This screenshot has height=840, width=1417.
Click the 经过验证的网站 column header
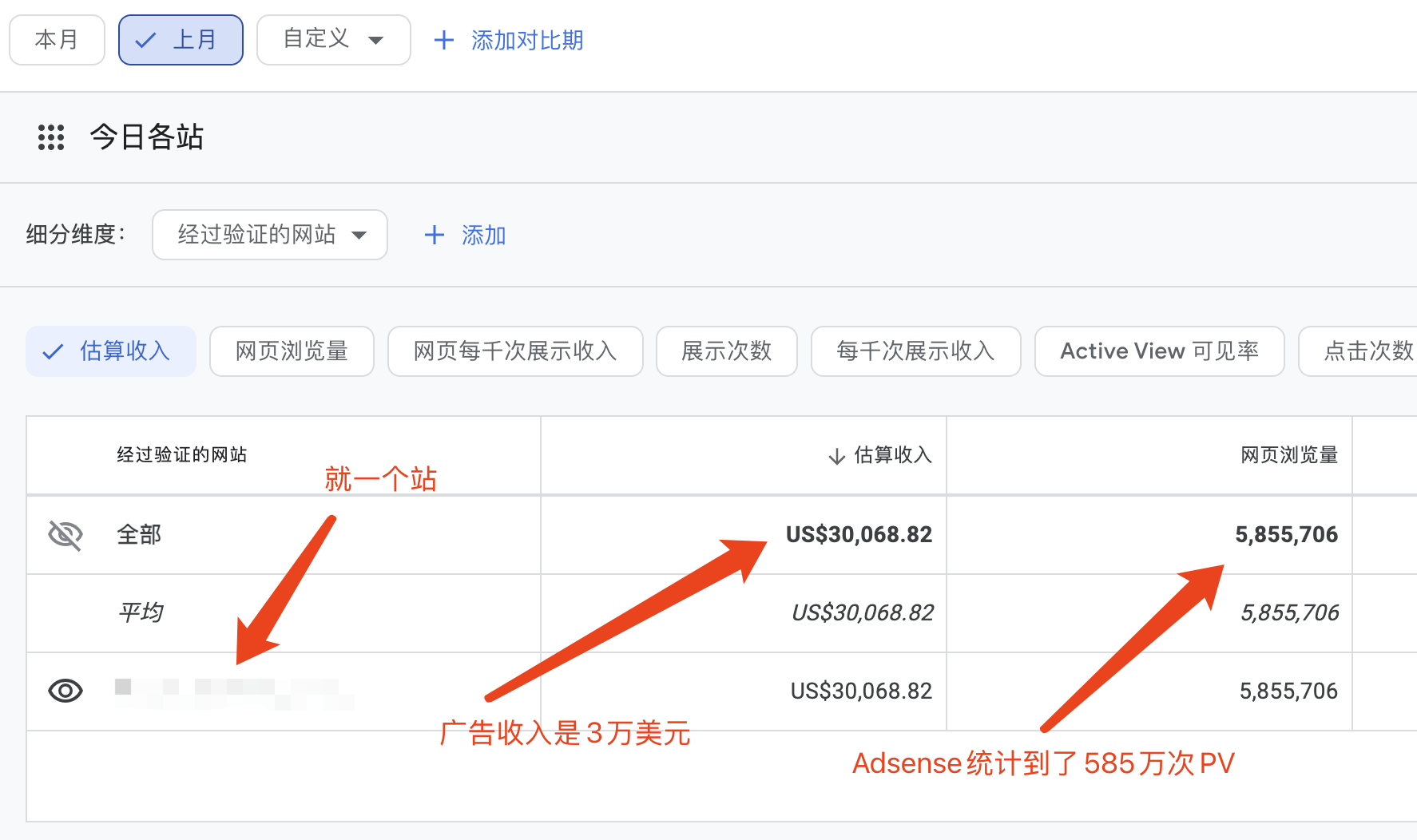pos(182,455)
